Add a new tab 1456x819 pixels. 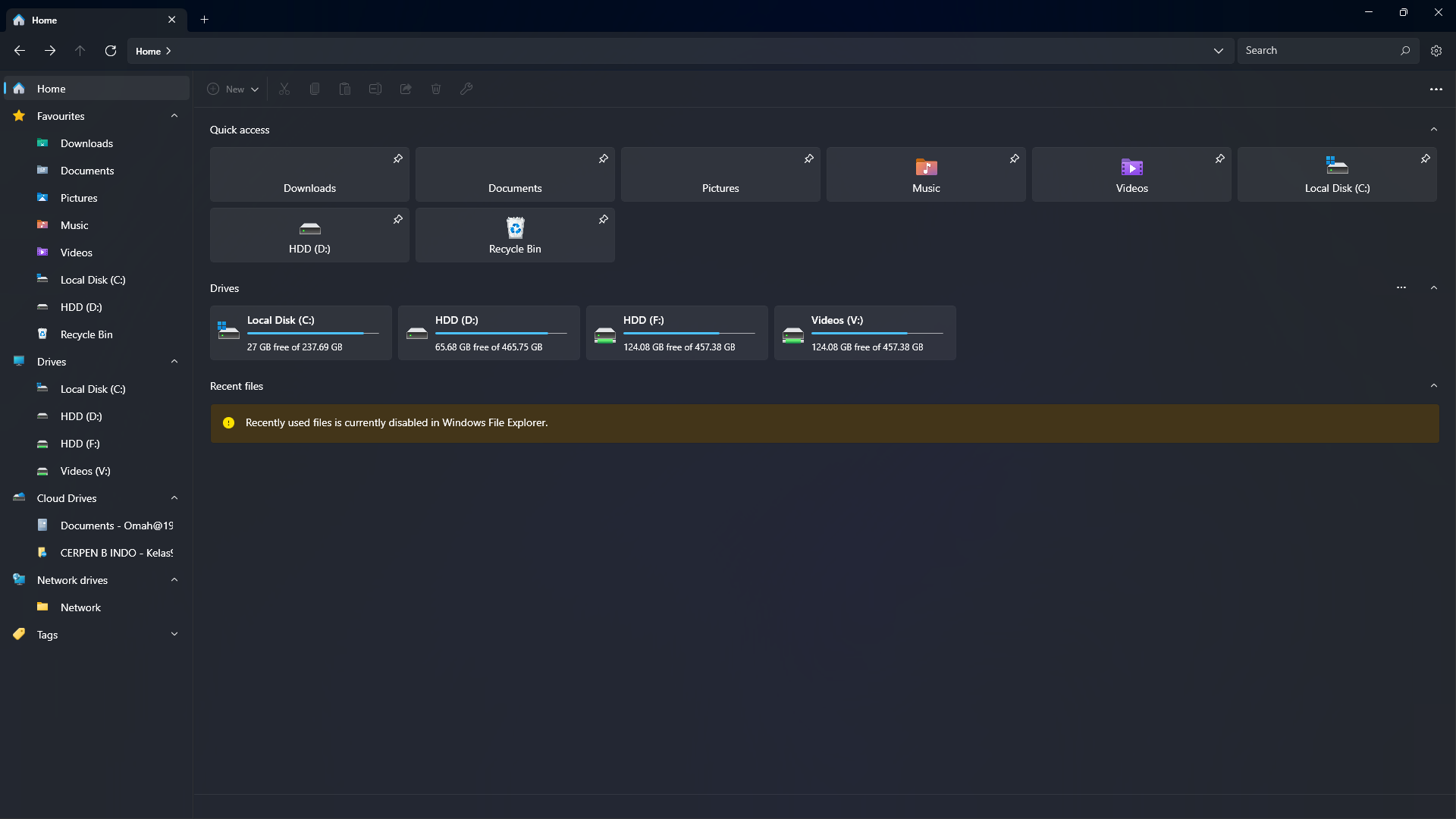(x=204, y=20)
